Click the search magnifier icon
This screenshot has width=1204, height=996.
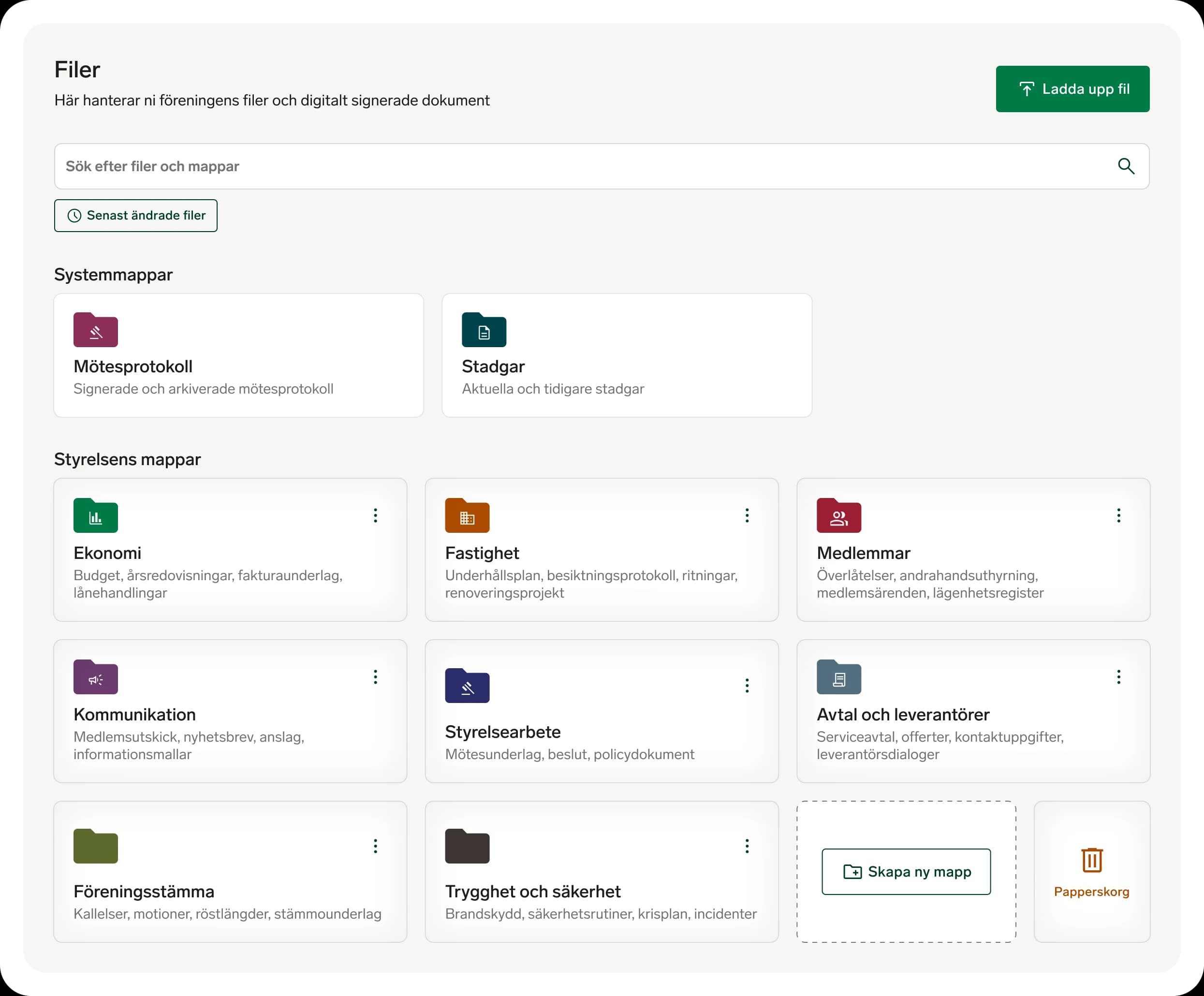(x=1126, y=166)
